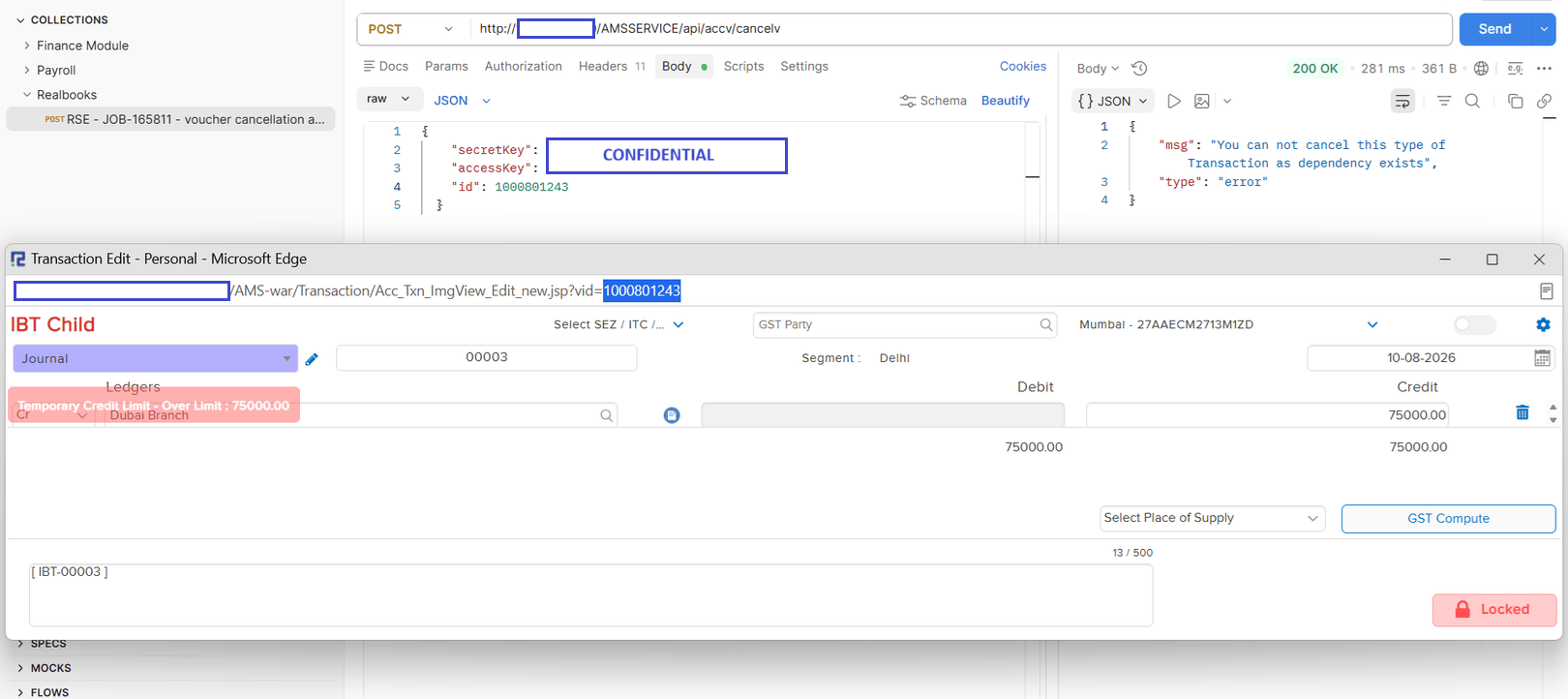The height and width of the screenshot is (699, 1568).
Task: Collapse the COLLECTIONS section
Action: [x=20, y=20]
